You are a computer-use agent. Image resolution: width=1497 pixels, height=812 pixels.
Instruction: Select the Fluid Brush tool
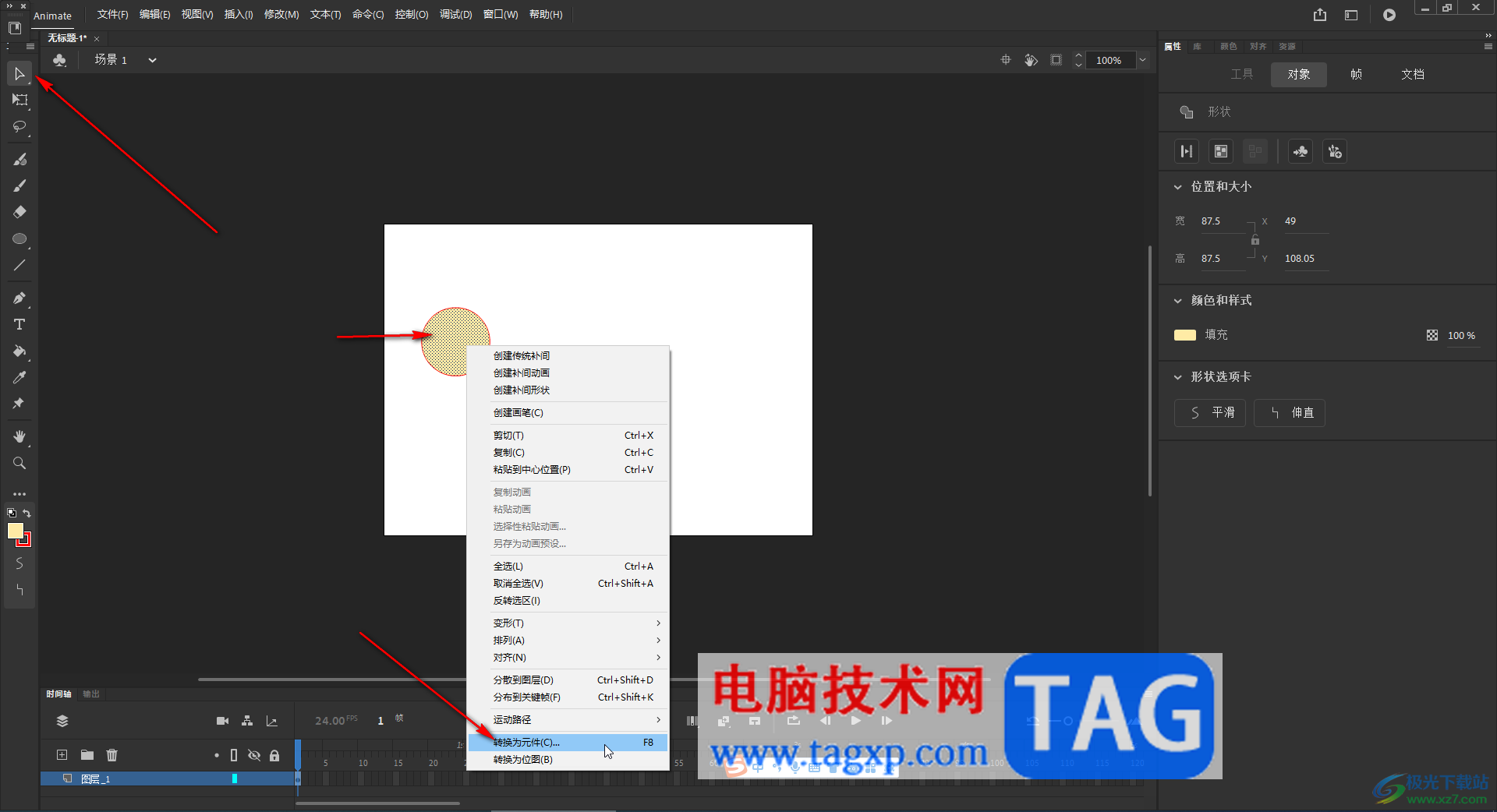(19, 159)
